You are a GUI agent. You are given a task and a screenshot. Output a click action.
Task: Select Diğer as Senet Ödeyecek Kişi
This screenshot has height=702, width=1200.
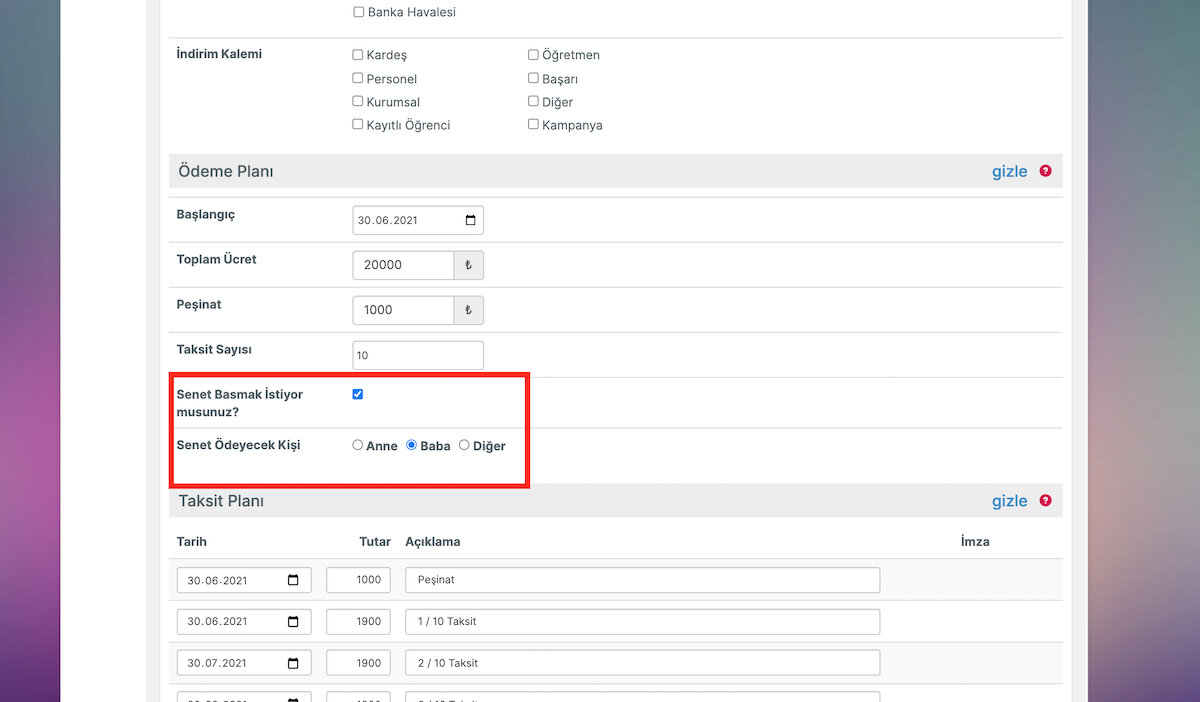pyautogui.click(x=464, y=445)
